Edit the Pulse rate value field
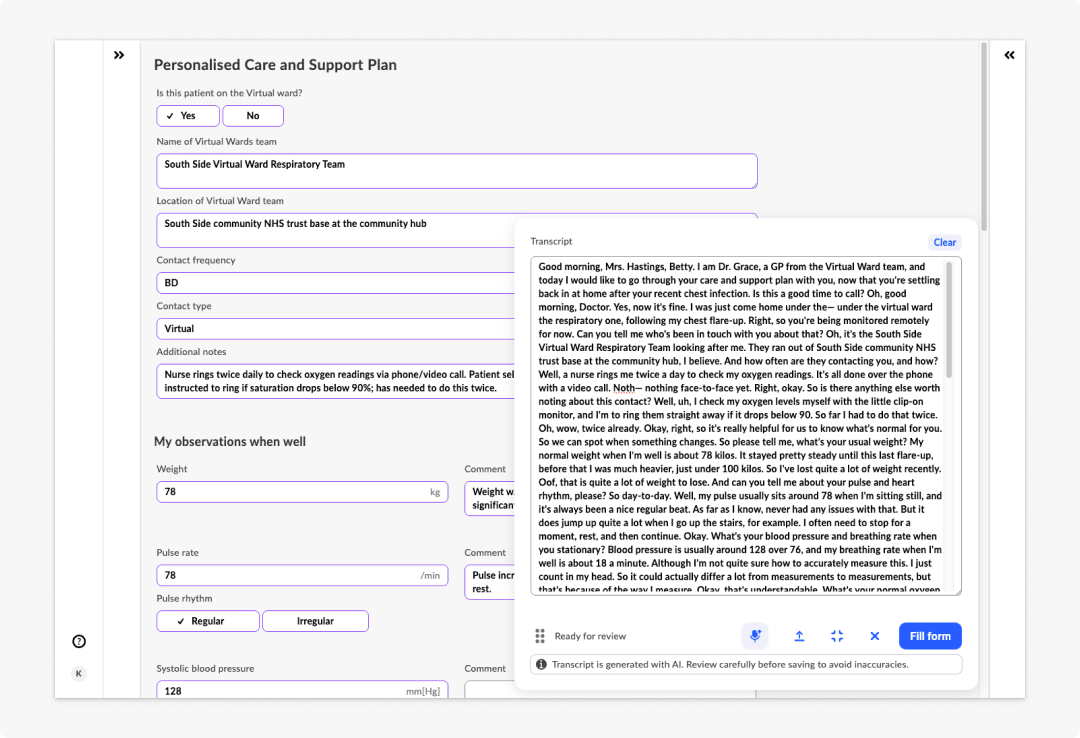The height and width of the screenshot is (738, 1080). (302, 575)
